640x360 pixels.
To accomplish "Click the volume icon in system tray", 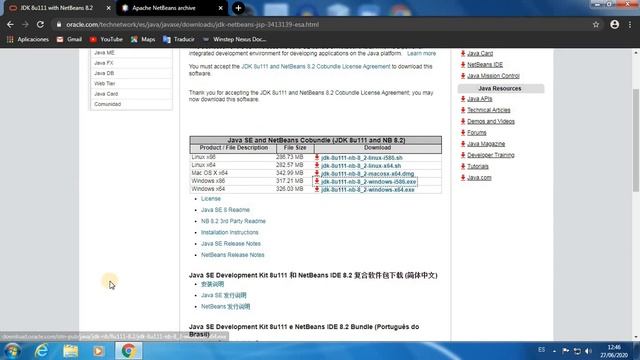I will (x=588, y=351).
